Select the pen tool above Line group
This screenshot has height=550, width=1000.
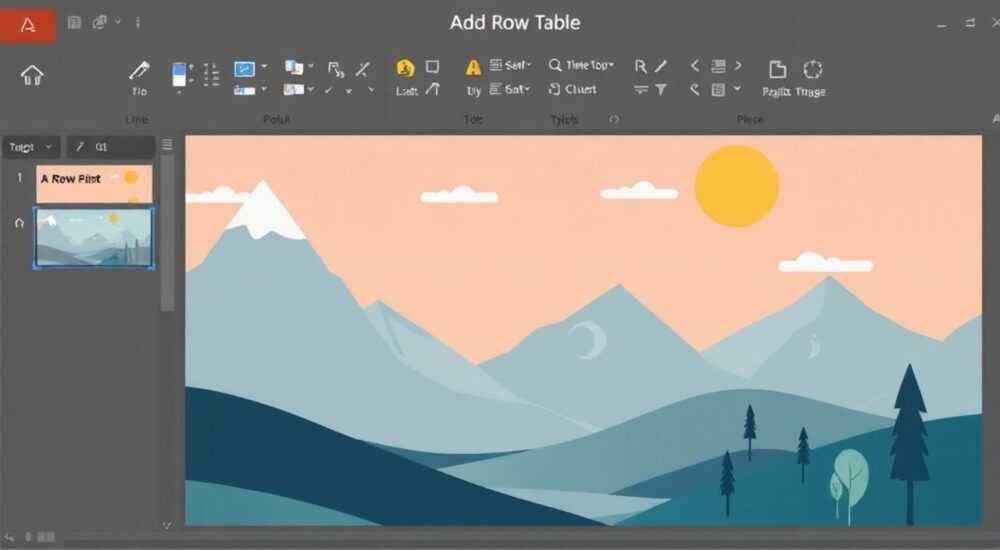pos(139,70)
